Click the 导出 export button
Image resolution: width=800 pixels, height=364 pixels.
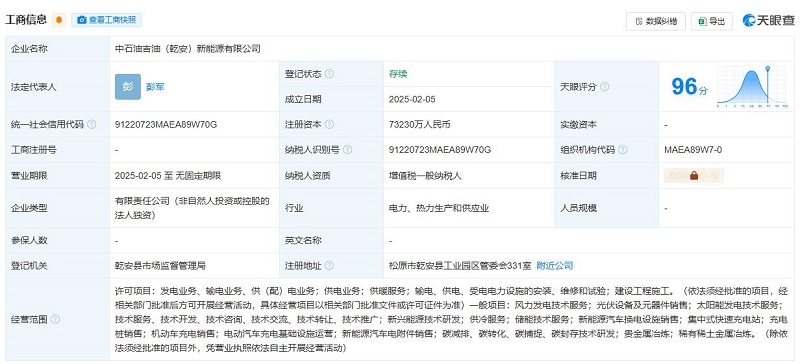[x=712, y=21]
